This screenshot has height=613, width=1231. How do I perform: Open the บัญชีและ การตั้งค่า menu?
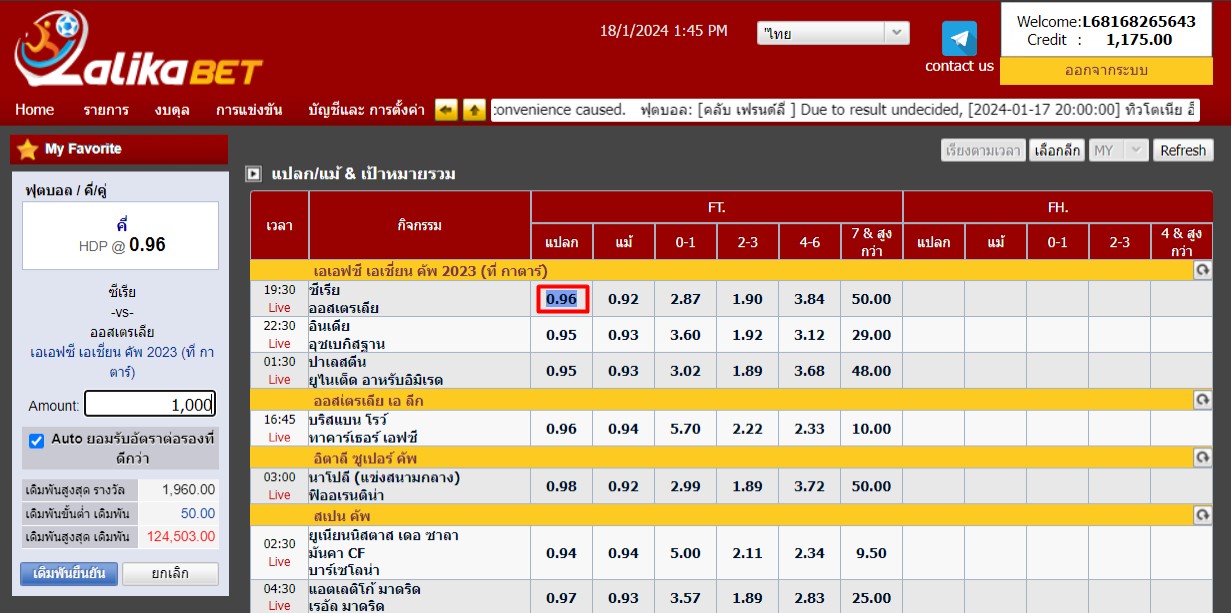pyautogui.click(x=366, y=110)
